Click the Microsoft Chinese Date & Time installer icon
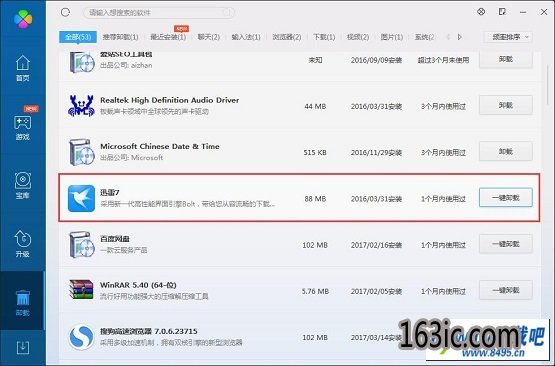 point(81,152)
